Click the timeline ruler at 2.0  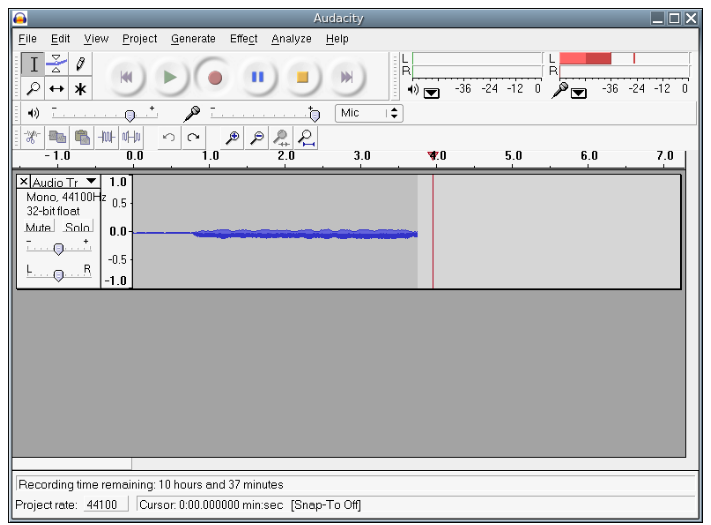(286, 156)
